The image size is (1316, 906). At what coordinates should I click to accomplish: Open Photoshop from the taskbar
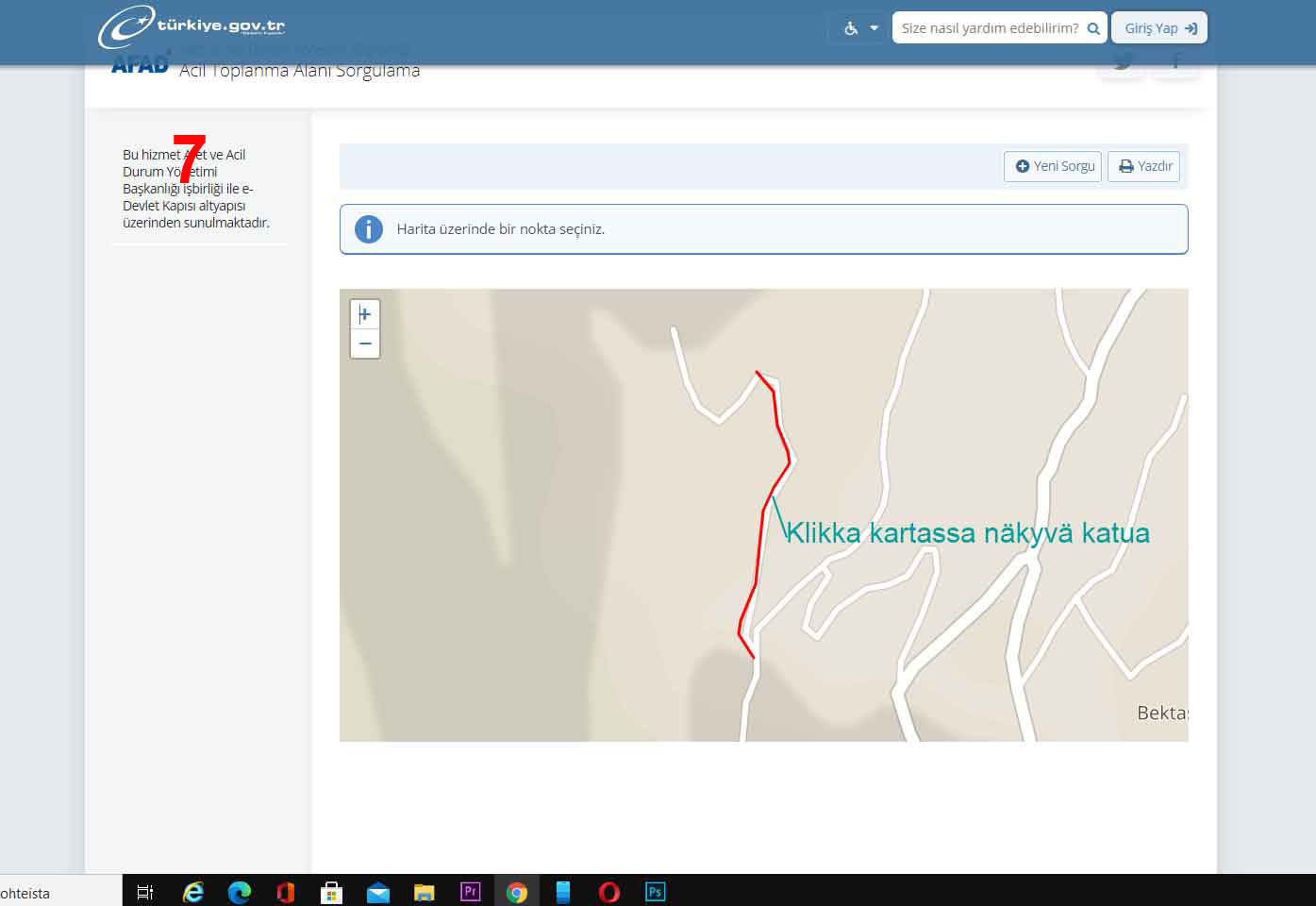coord(655,892)
